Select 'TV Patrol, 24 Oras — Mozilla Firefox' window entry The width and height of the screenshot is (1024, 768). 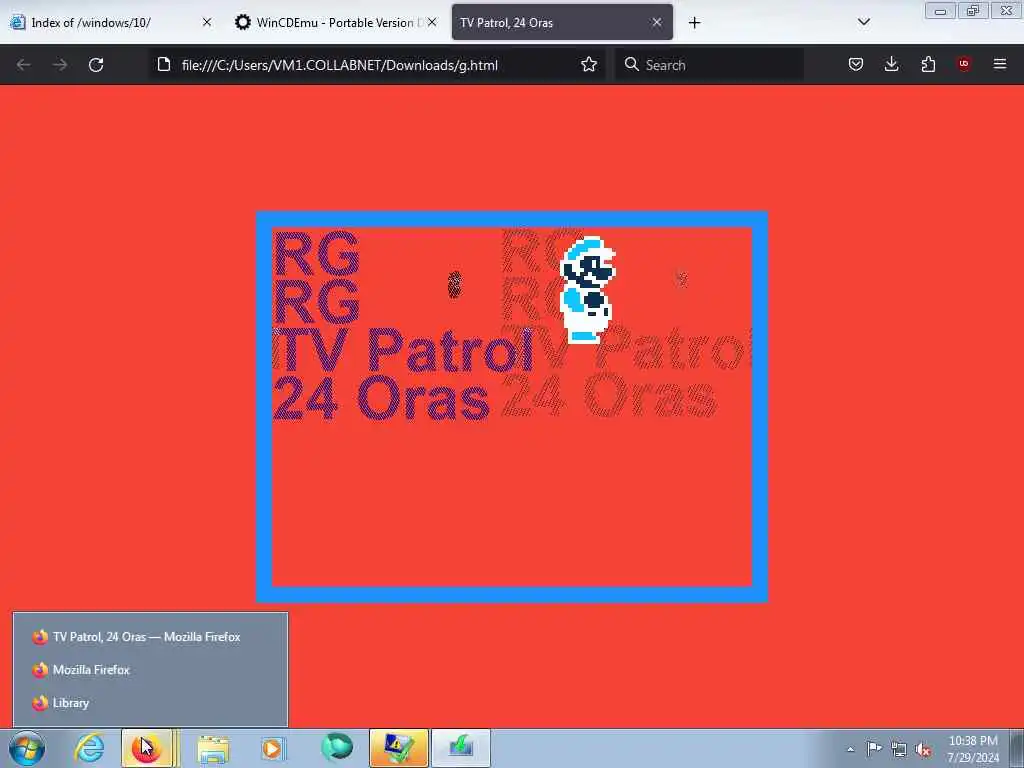click(x=150, y=637)
